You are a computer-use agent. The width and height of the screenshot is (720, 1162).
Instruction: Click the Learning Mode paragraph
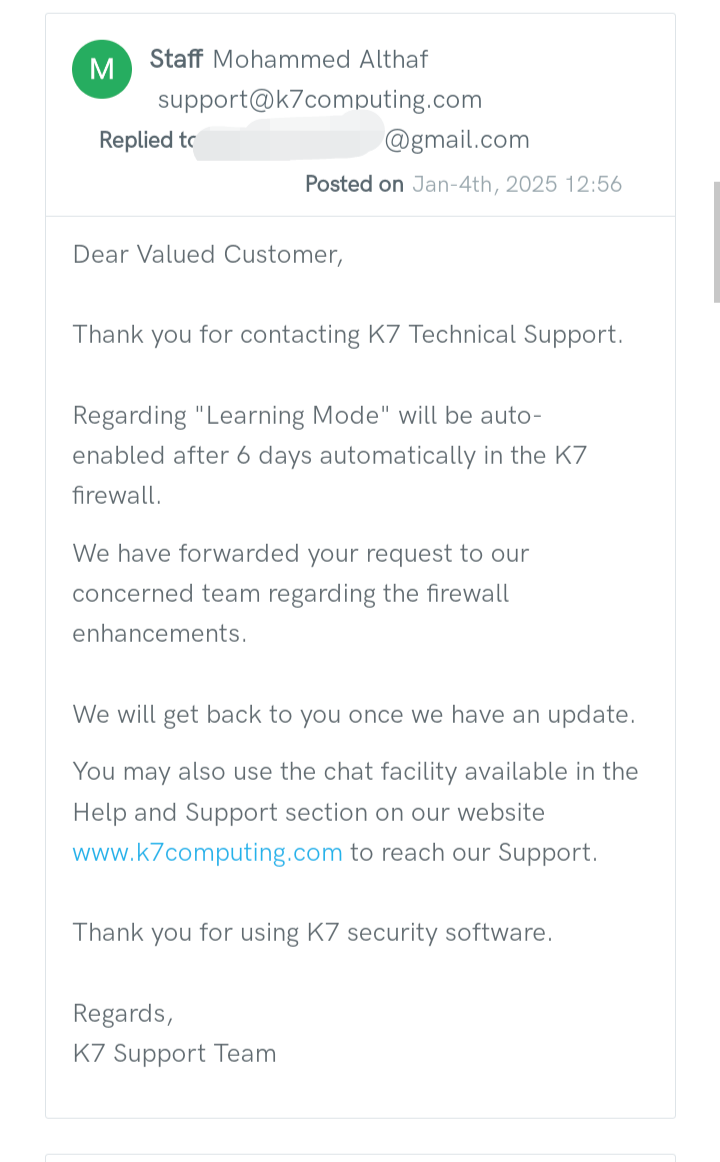[330, 455]
